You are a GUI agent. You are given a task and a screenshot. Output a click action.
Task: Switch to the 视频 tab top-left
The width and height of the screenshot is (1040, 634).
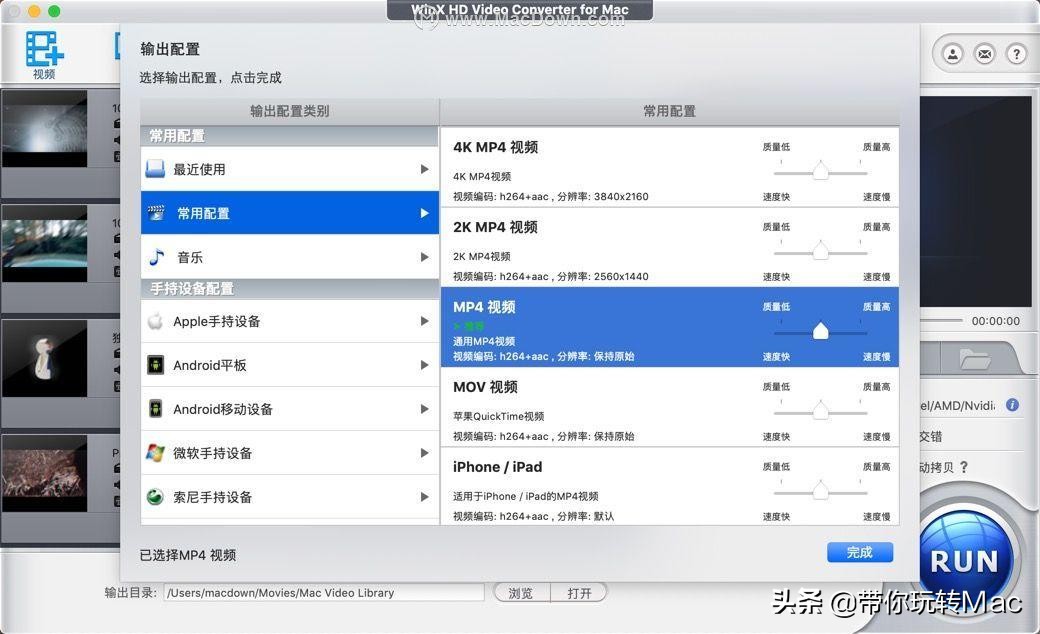(42, 52)
